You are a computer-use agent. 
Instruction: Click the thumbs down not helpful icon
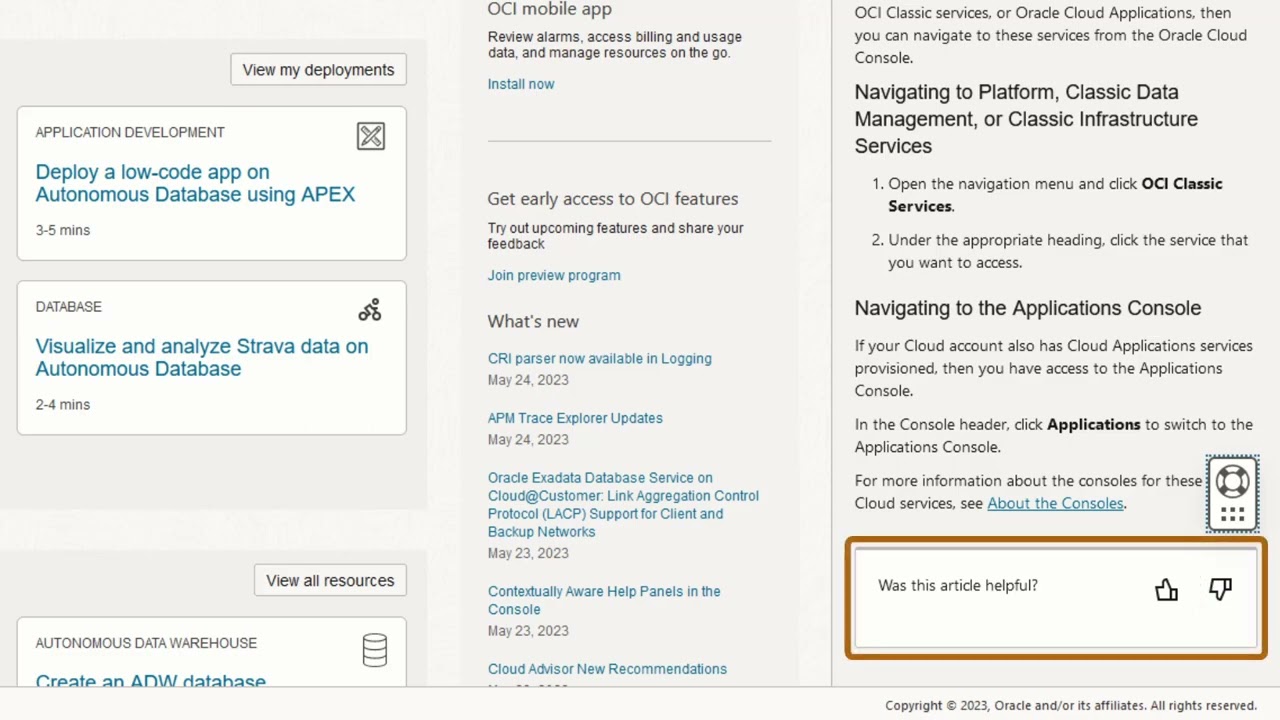[x=1220, y=589]
